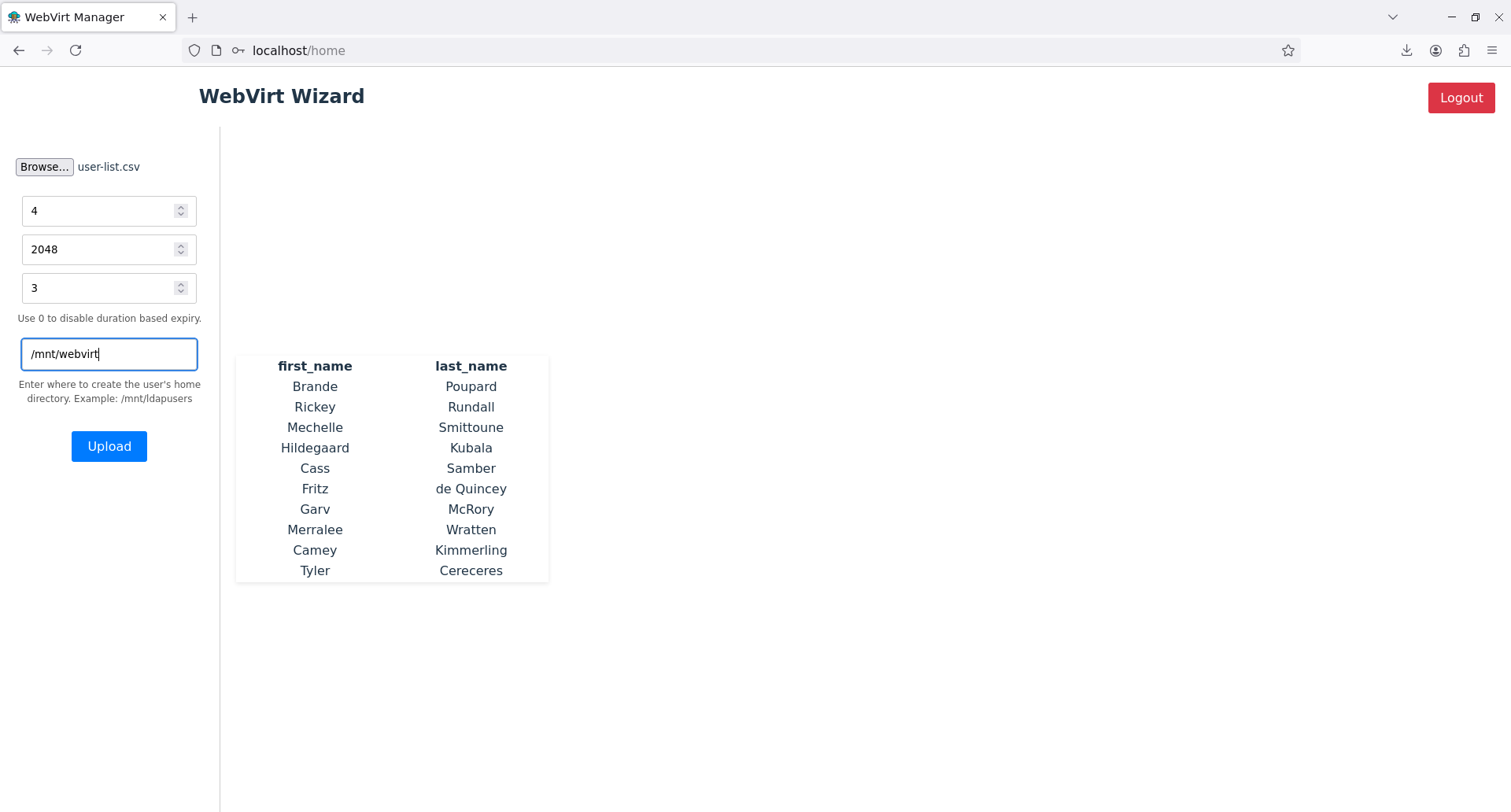Use the stepper arrows on the 3 field
1511x812 pixels.
click(x=181, y=288)
